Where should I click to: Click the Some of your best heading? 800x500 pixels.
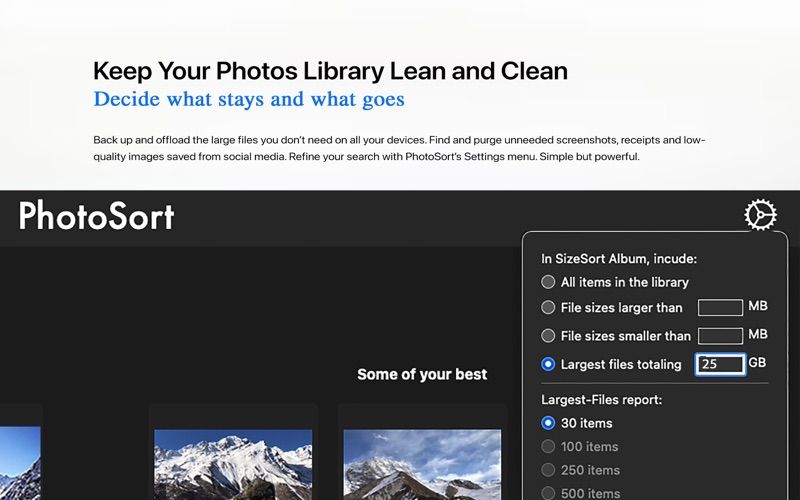click(x=422, y=374)
